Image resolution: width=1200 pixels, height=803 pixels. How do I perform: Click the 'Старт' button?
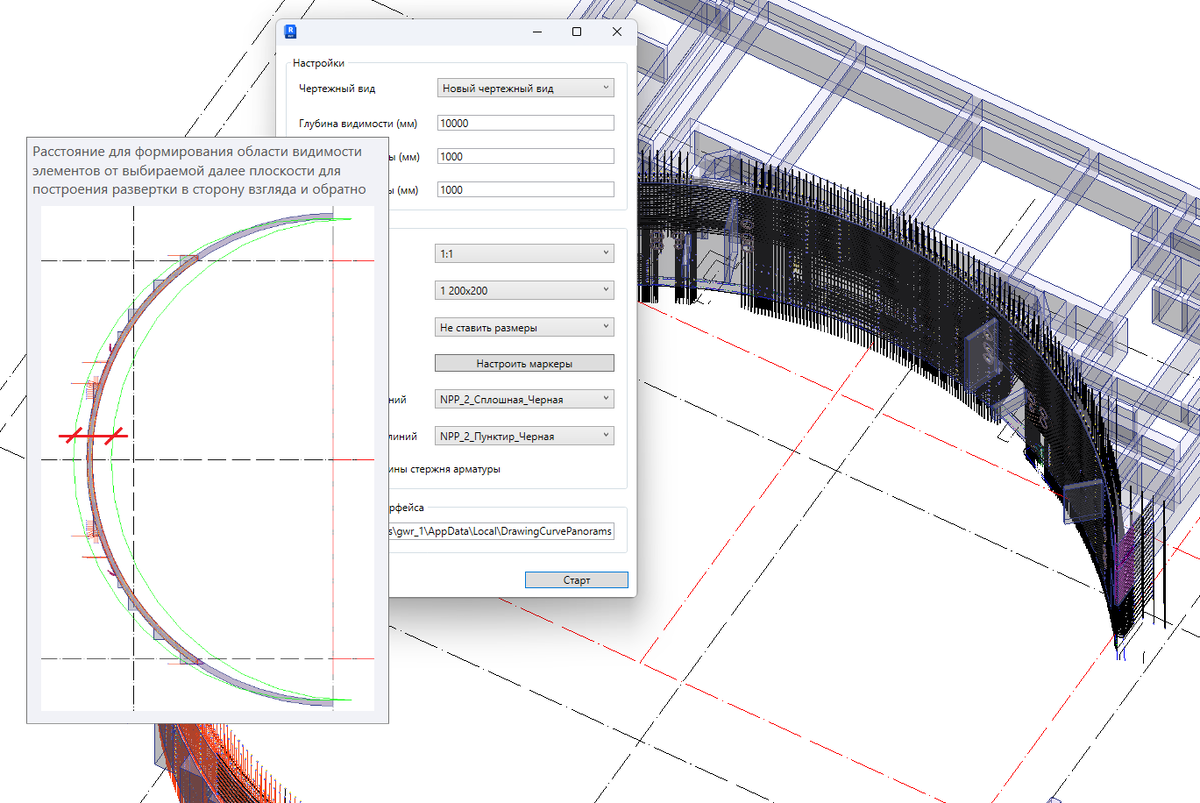576,580
